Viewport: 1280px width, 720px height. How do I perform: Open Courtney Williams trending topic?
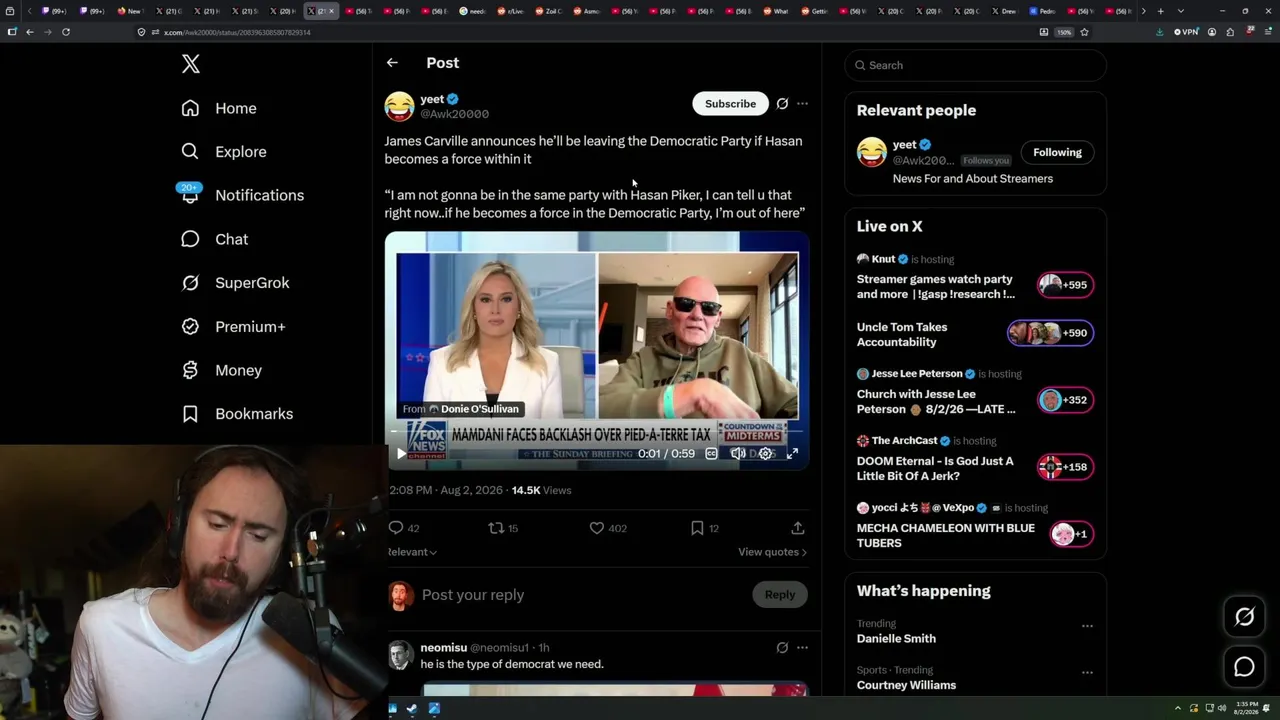pos(906,685)
